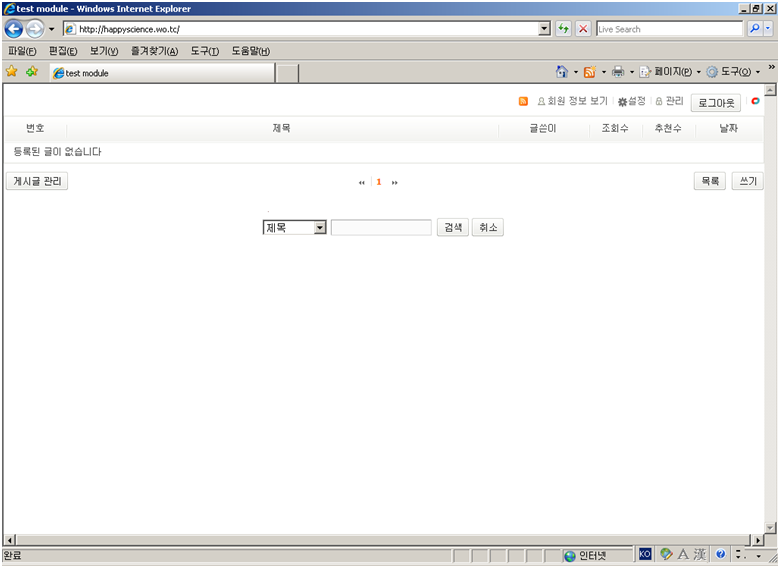Image resolution: width=780 pixels, height=568 pixels.
Task: Click the 제목 column header
Action: [x=282, y=128]
